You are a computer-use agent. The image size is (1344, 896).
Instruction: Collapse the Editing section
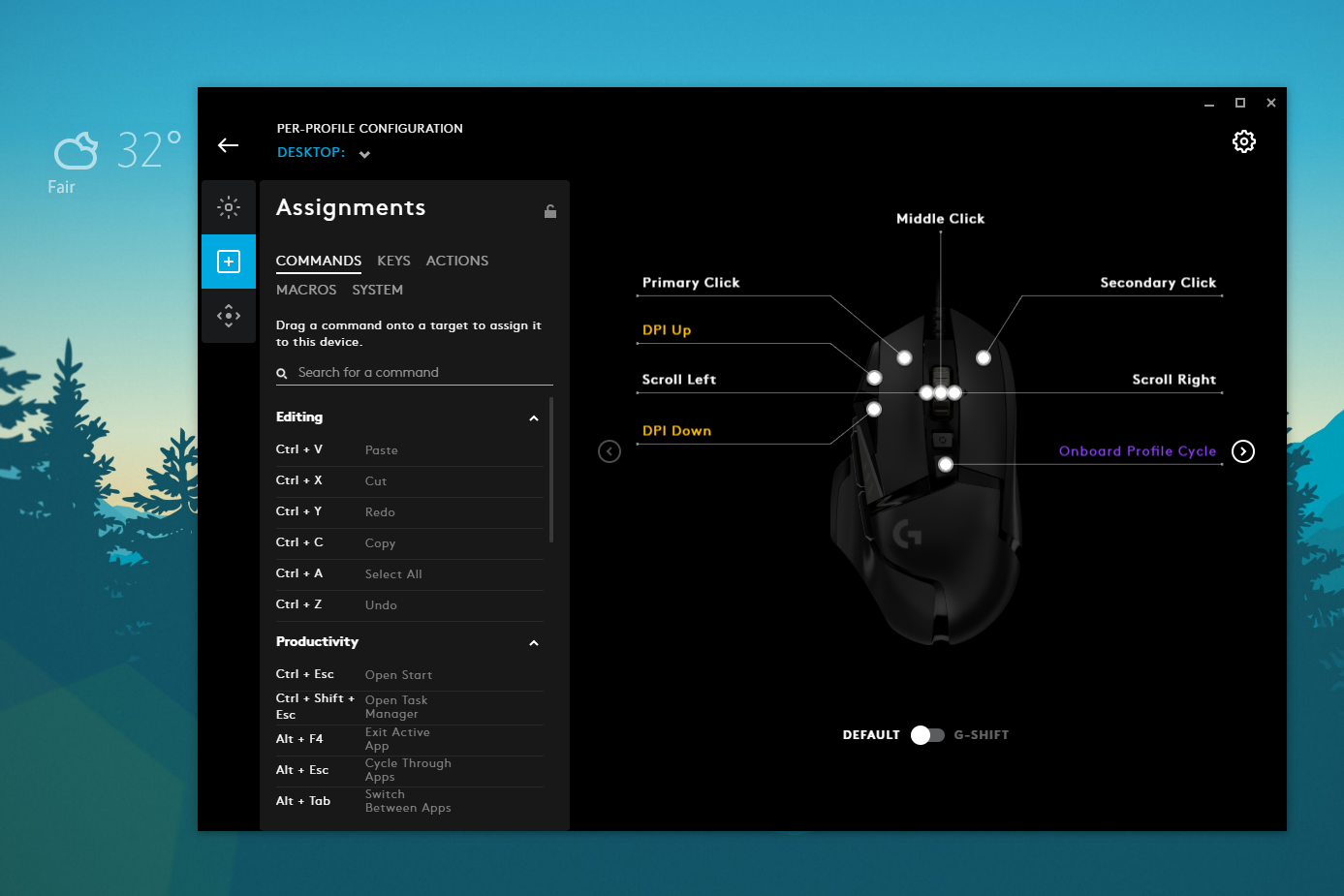(x=533, y=418)
